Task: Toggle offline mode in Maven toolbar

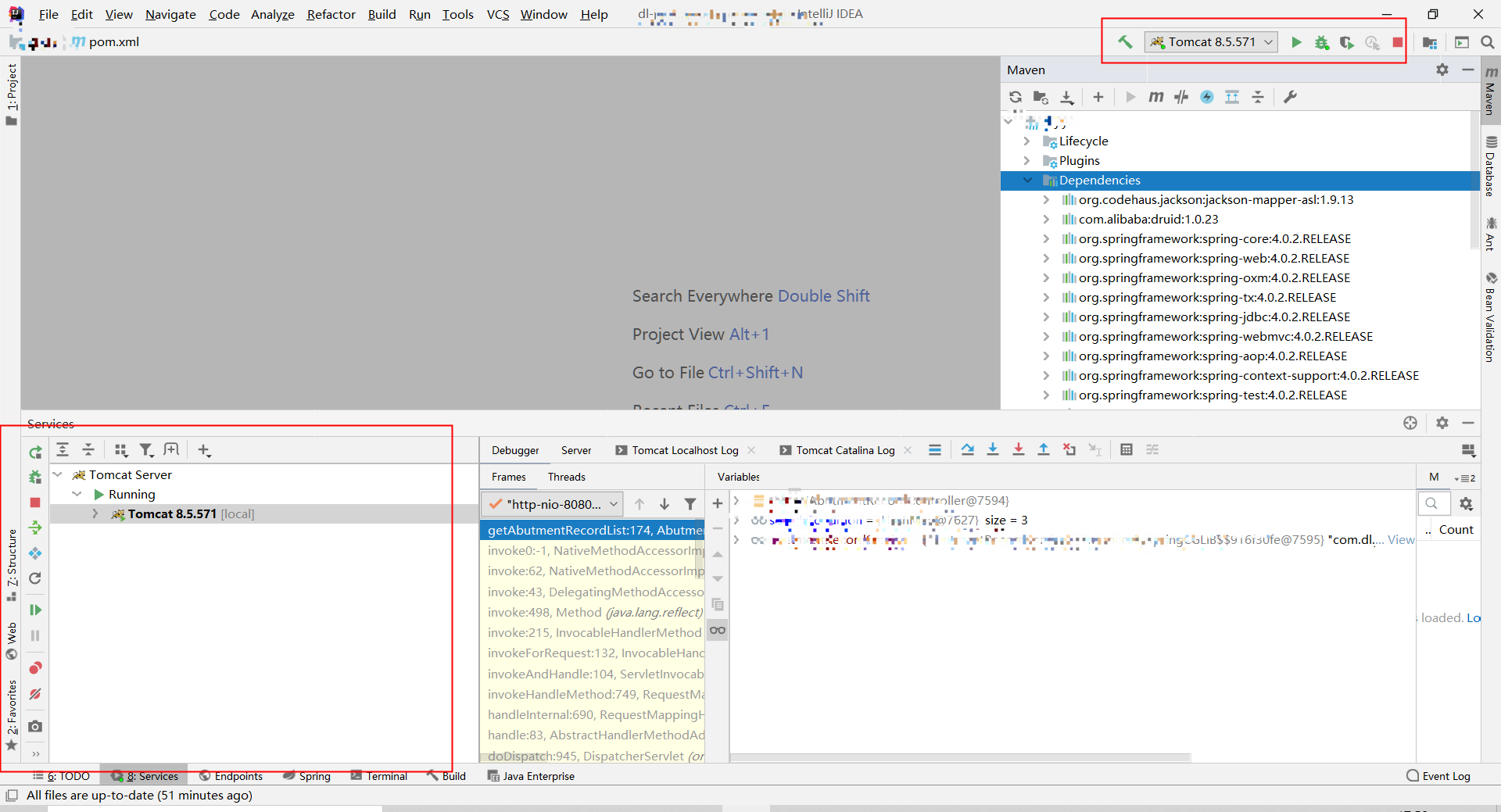Action: [1181, 97]
